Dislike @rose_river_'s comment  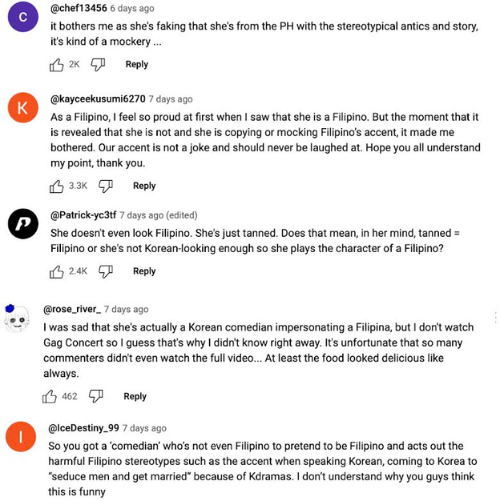tap(96, 396)
